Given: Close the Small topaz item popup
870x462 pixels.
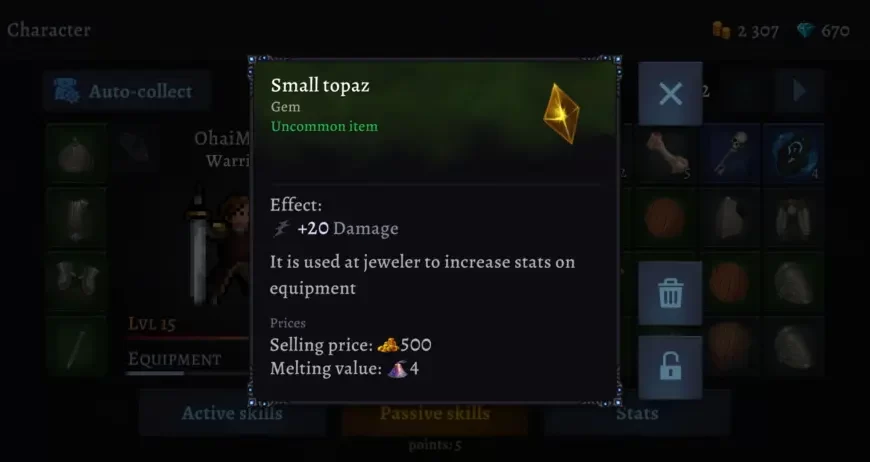Looking at the screenshot, I should [x=670, y=93].
